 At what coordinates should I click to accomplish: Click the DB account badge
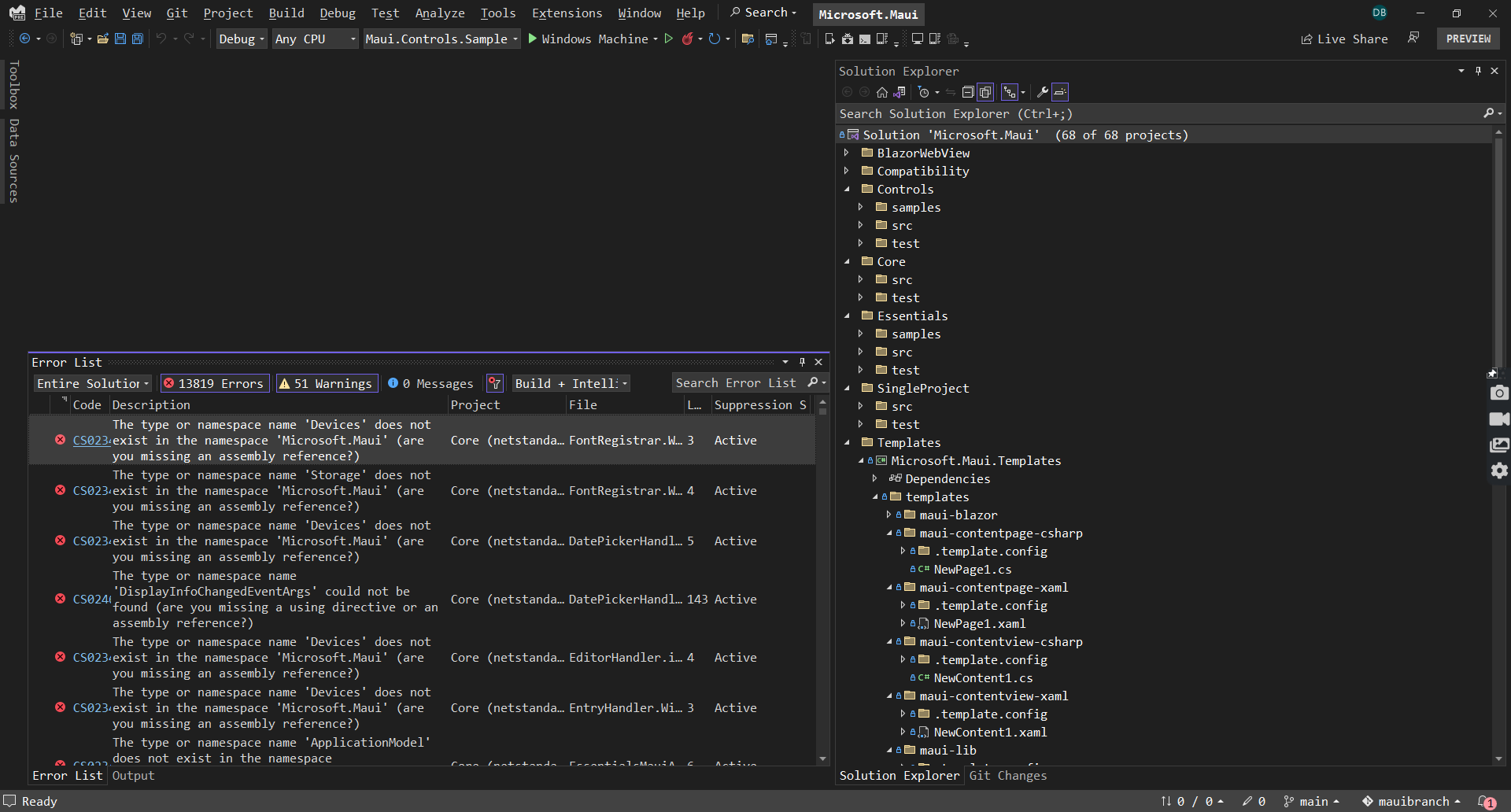[1380, 13]
